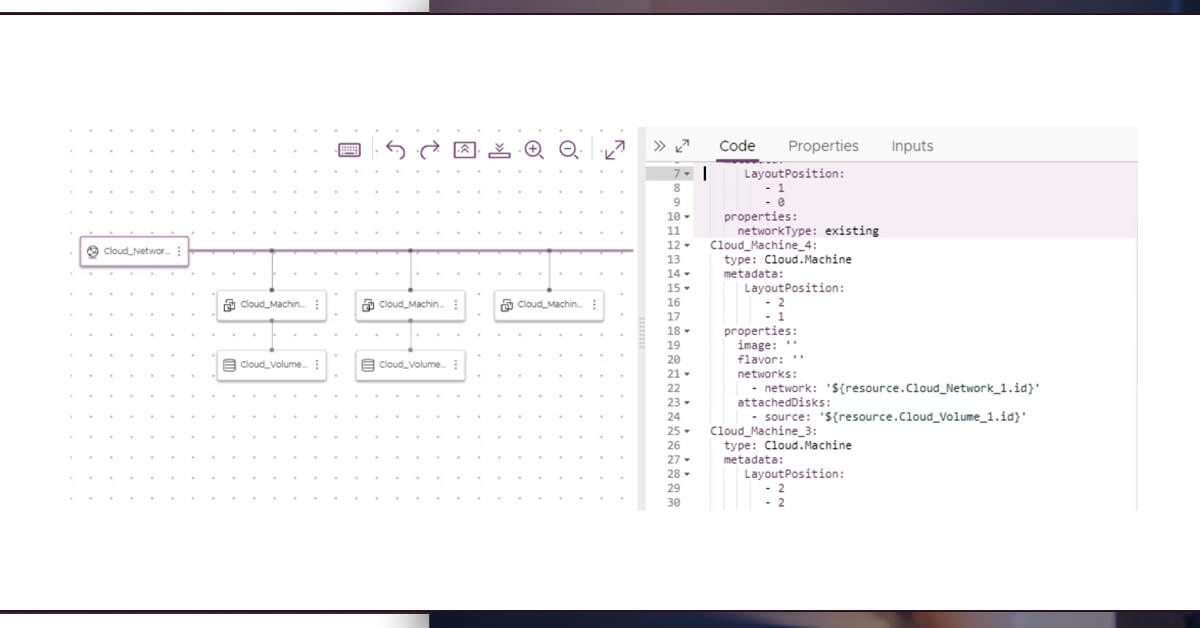1200x628 pixels.
Task: Zoom in on the design canvas
Action: pos(534,150)
